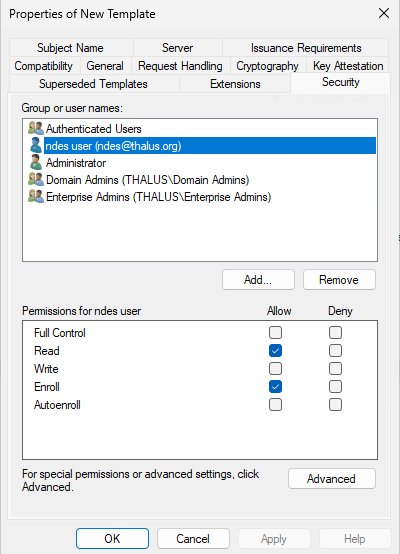Open the Extensions tab
Screen dimensions: 400x554
235,84
